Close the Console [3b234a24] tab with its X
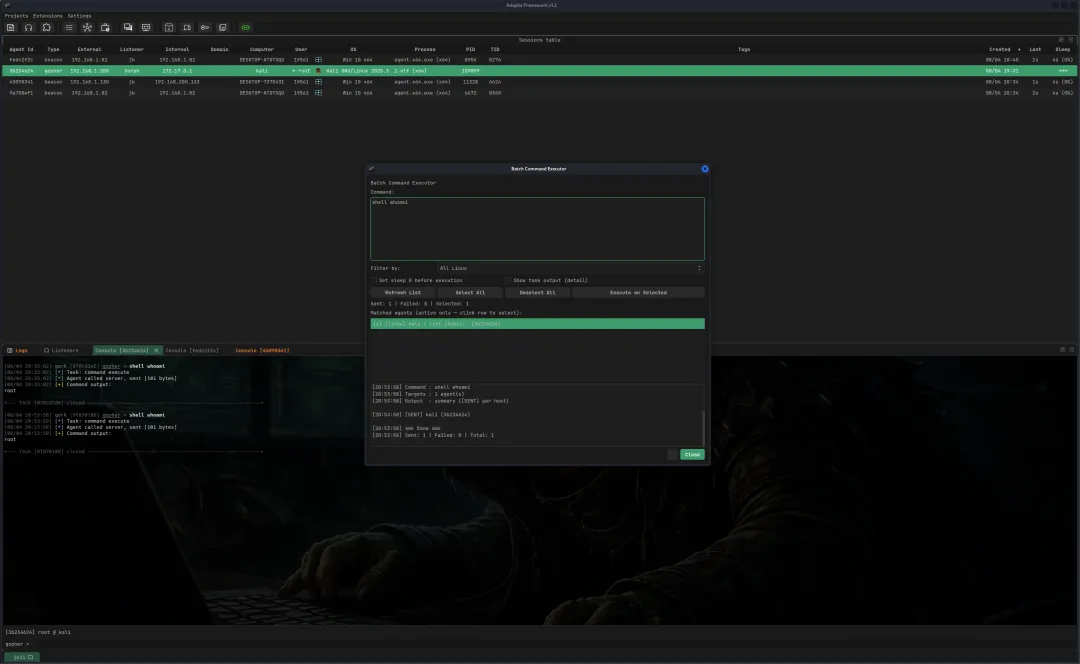 [x=156, y=351]
